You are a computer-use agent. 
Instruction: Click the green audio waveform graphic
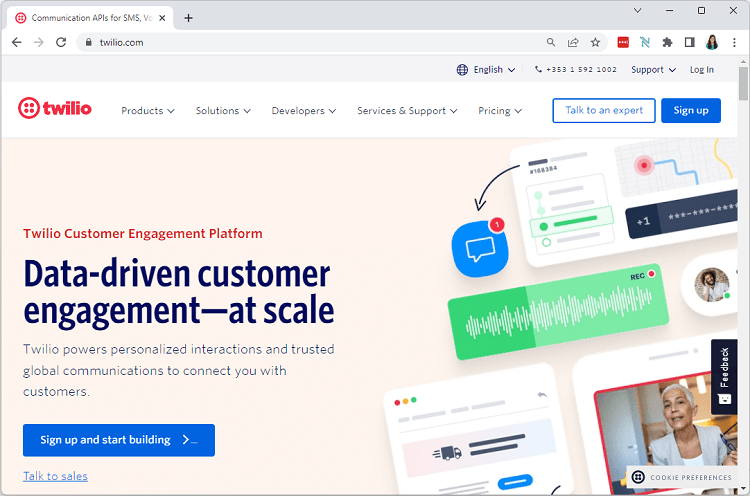[x=558, y=311]
